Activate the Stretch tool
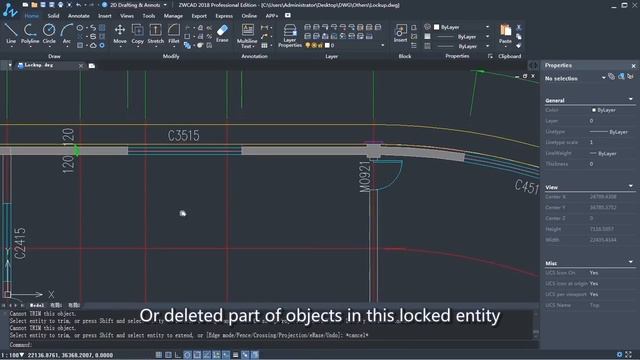Screen dimensions: 640x360 156,33
